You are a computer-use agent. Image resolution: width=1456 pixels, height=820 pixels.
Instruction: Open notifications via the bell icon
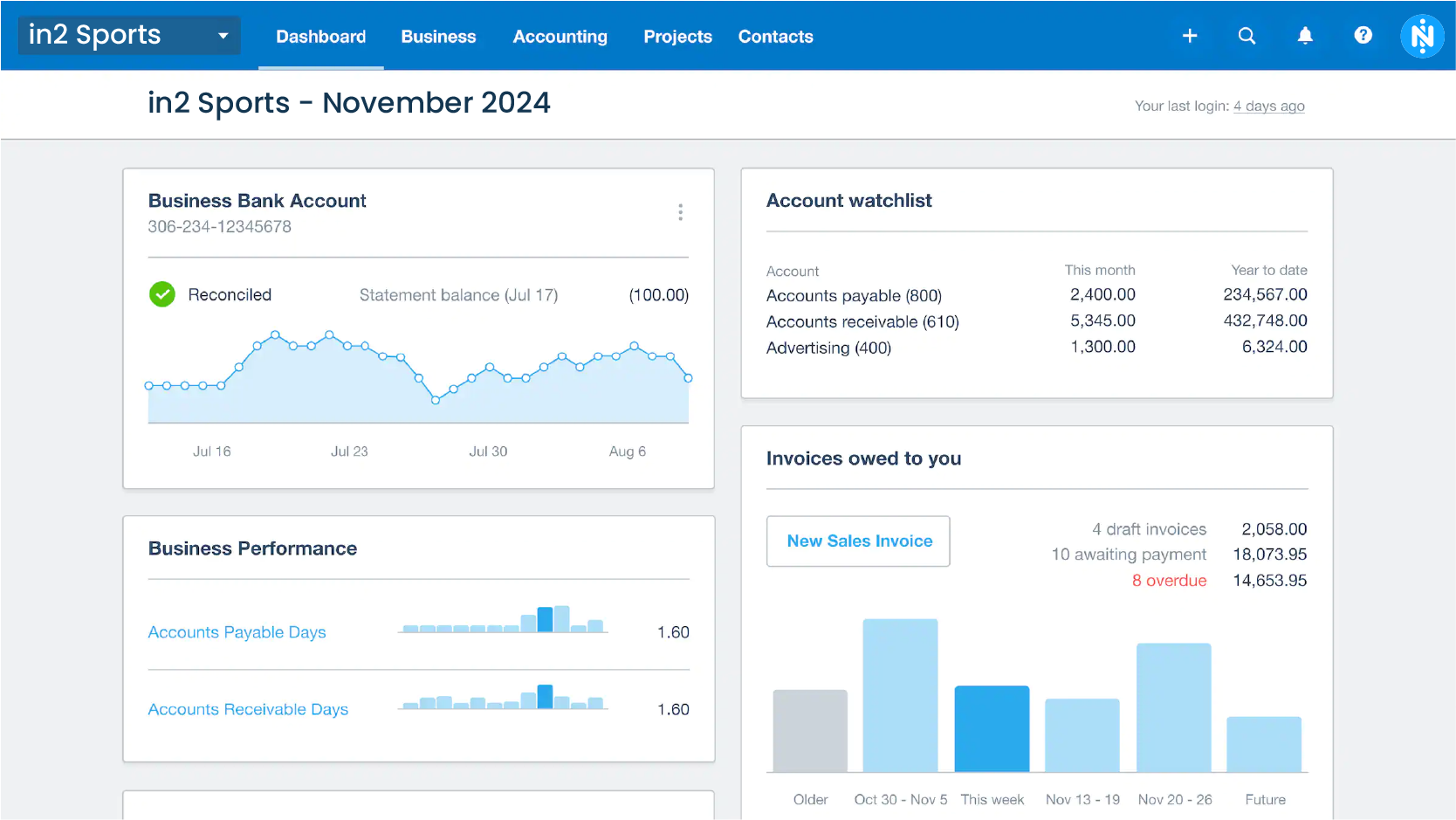click(x=1304, y=36)
